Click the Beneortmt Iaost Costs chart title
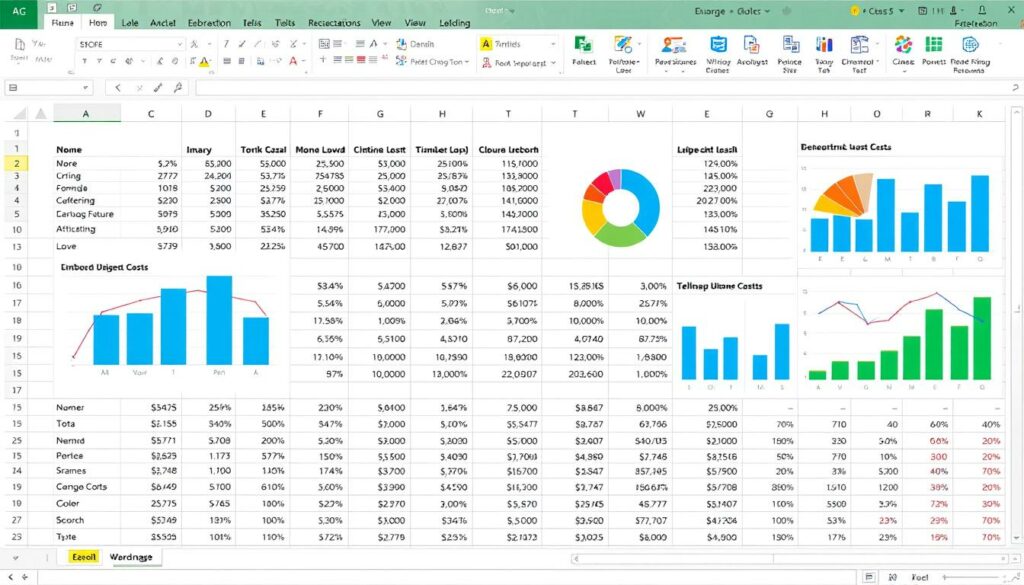 (845, 148)
